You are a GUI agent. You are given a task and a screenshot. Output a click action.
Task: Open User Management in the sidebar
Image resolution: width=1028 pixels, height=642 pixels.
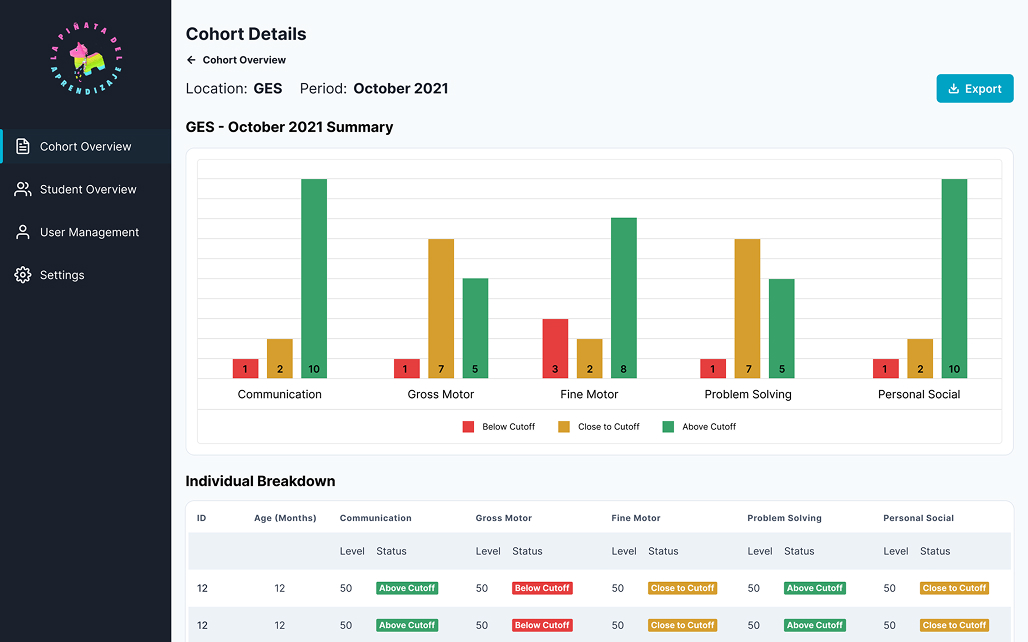pyautogui.click(x=89, y=232)
